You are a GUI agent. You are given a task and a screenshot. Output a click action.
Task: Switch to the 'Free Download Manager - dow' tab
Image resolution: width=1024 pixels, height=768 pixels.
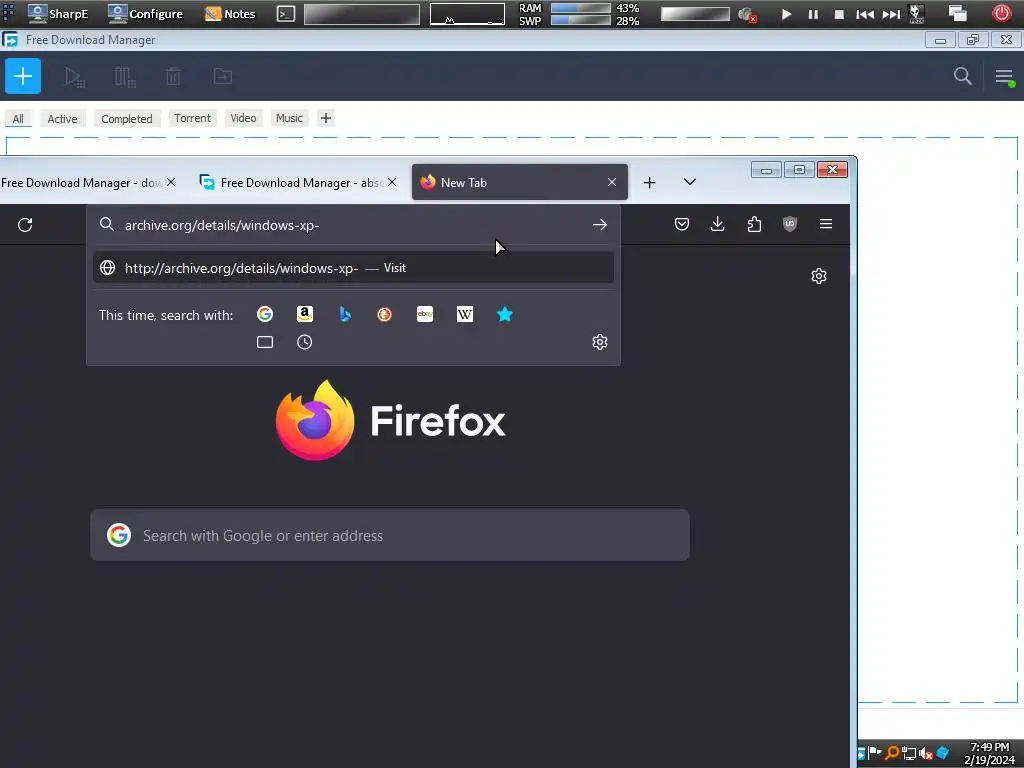coord(80,183)
